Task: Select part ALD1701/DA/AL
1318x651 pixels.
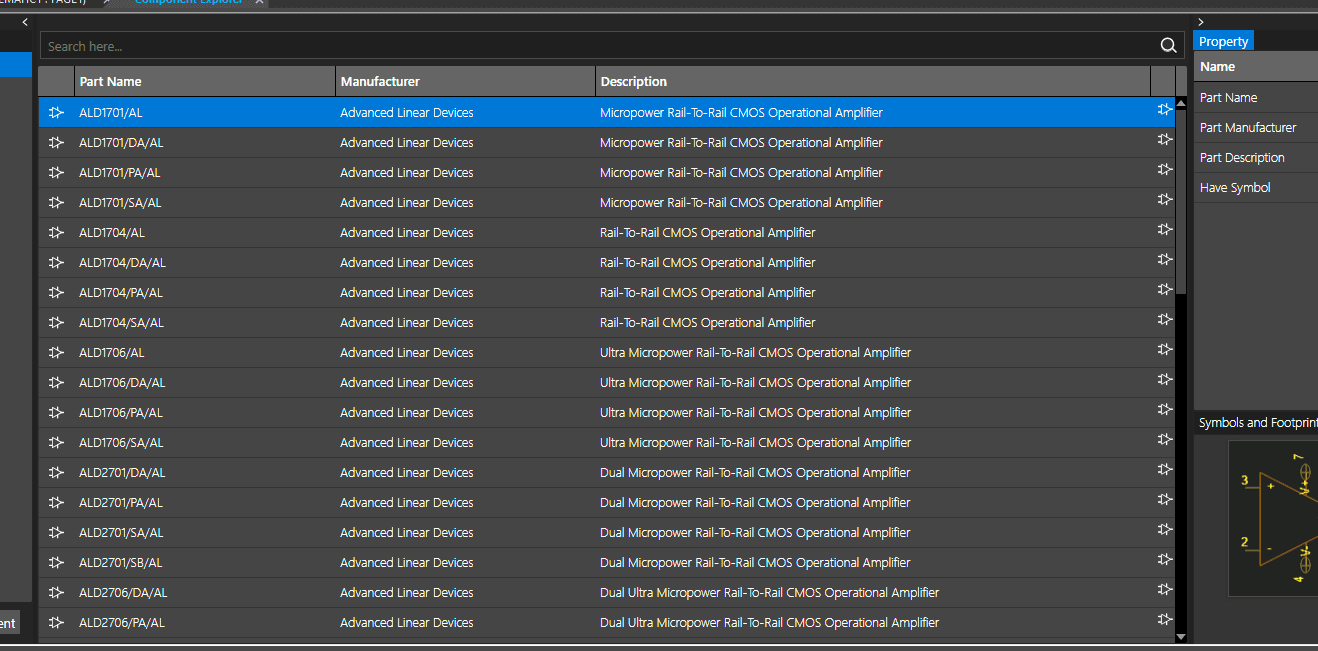Action: pyautogui.click(x=121, y=142)
